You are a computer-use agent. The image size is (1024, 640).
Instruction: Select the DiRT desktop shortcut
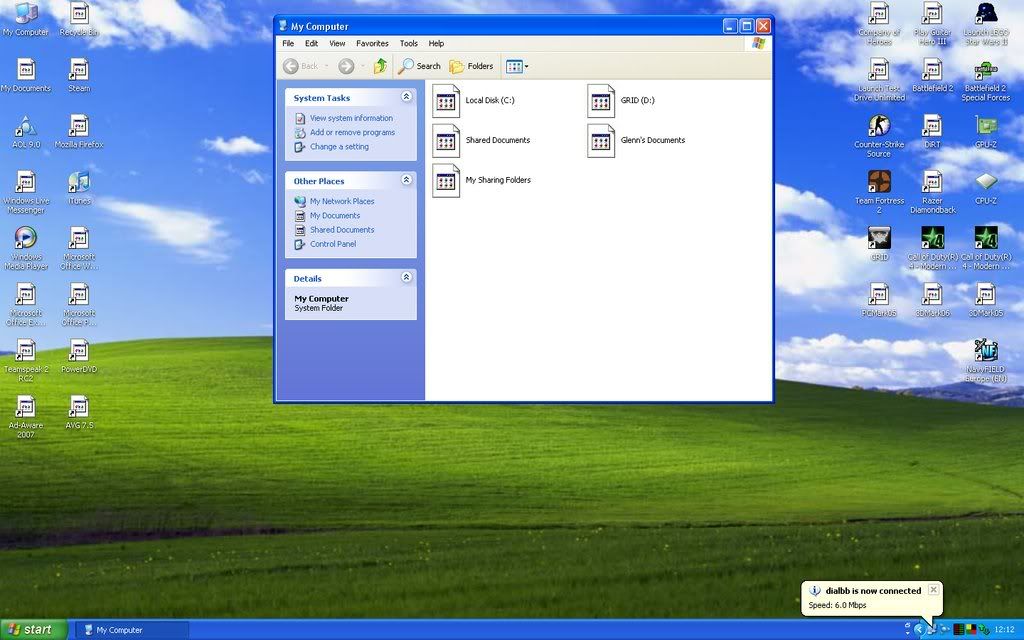tap(933, 131)
